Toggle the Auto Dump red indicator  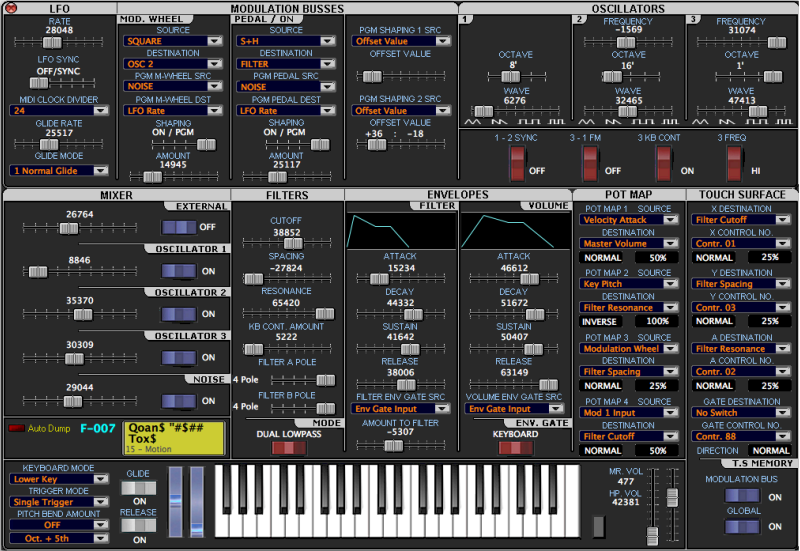point(16,428)
